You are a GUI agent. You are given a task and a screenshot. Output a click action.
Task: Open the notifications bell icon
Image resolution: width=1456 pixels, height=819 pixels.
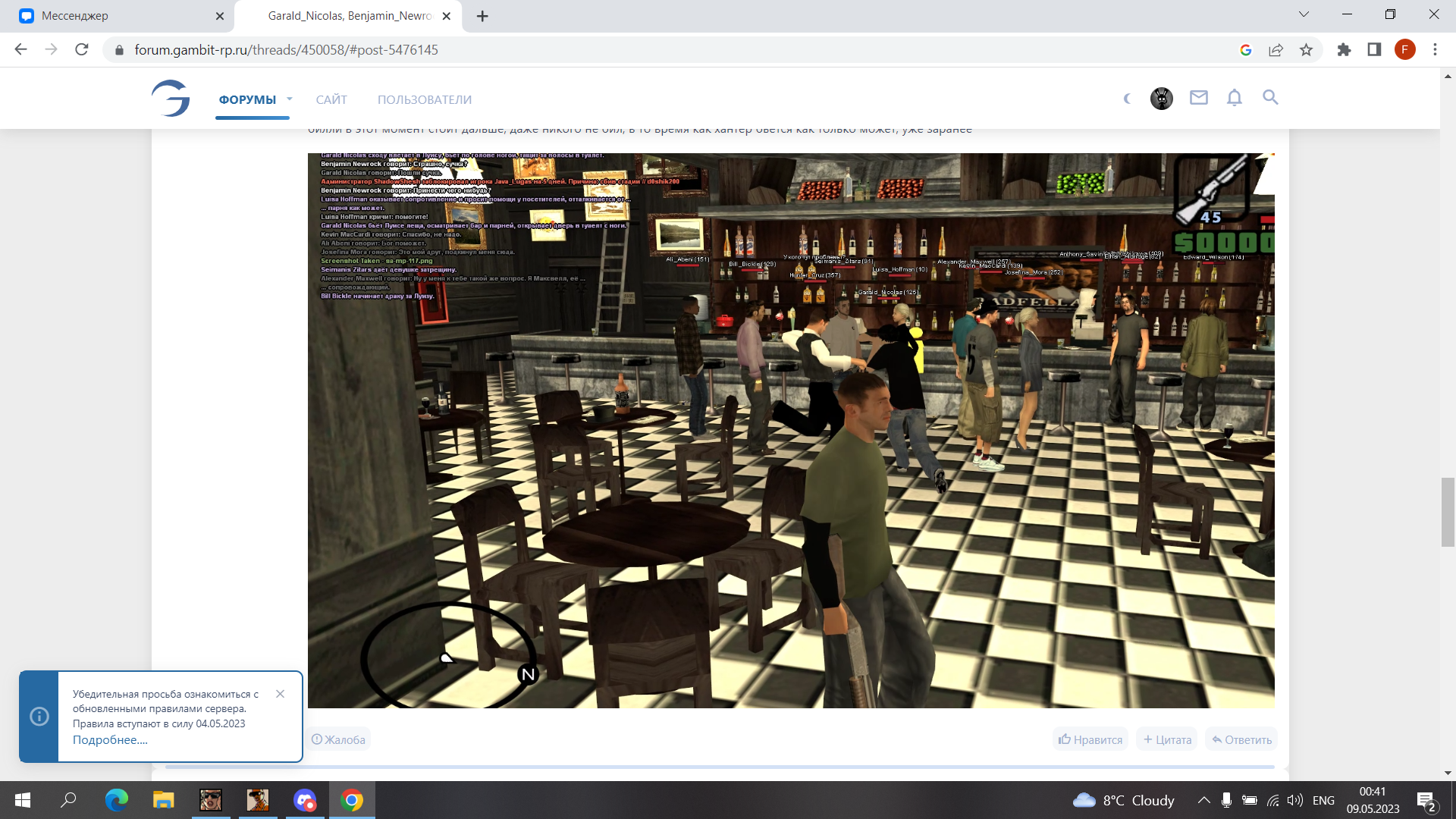(1235, 98)
